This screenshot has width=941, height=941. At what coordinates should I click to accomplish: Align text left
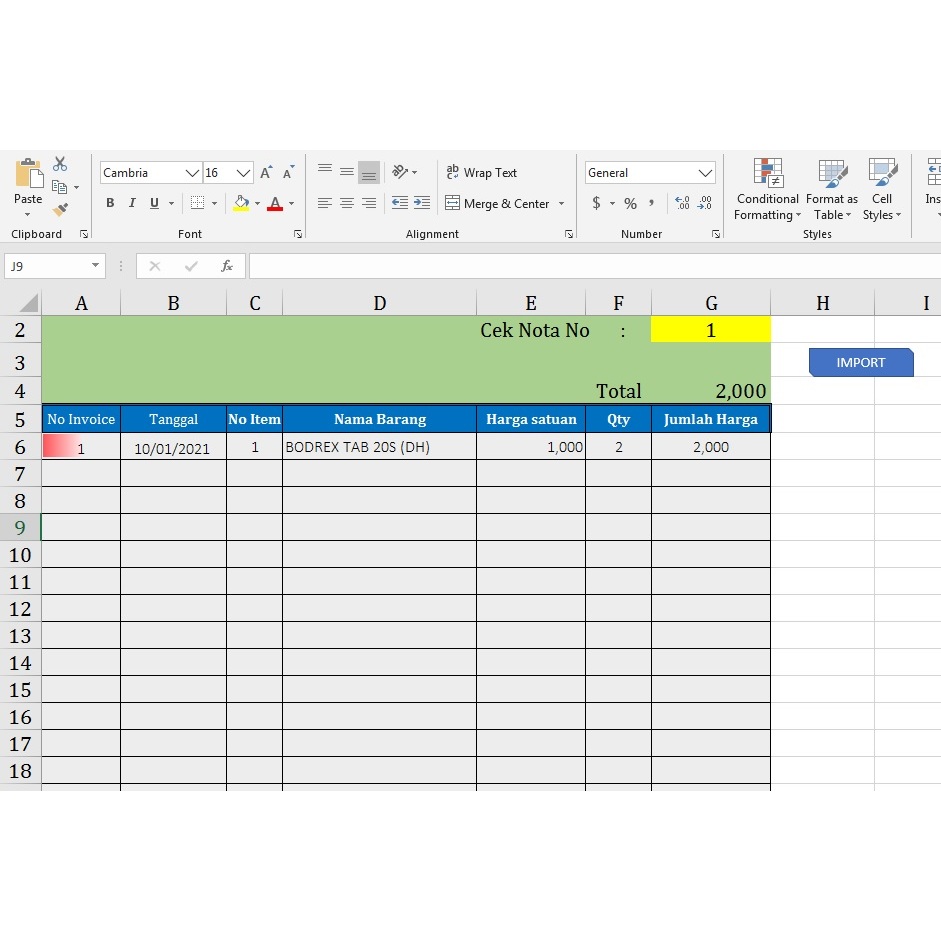325,203
